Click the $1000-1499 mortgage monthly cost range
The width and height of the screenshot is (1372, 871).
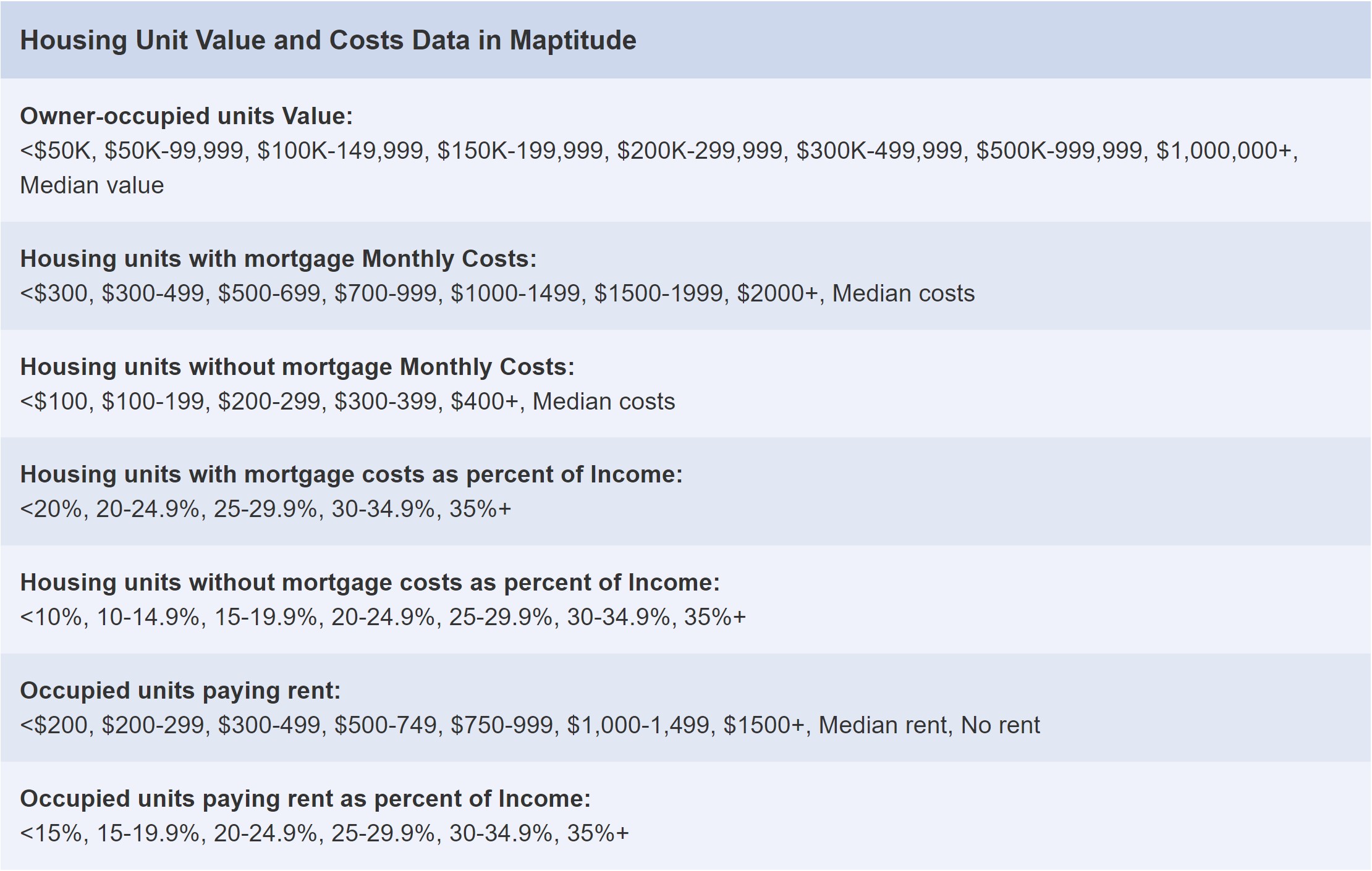[x=517, y=293]
